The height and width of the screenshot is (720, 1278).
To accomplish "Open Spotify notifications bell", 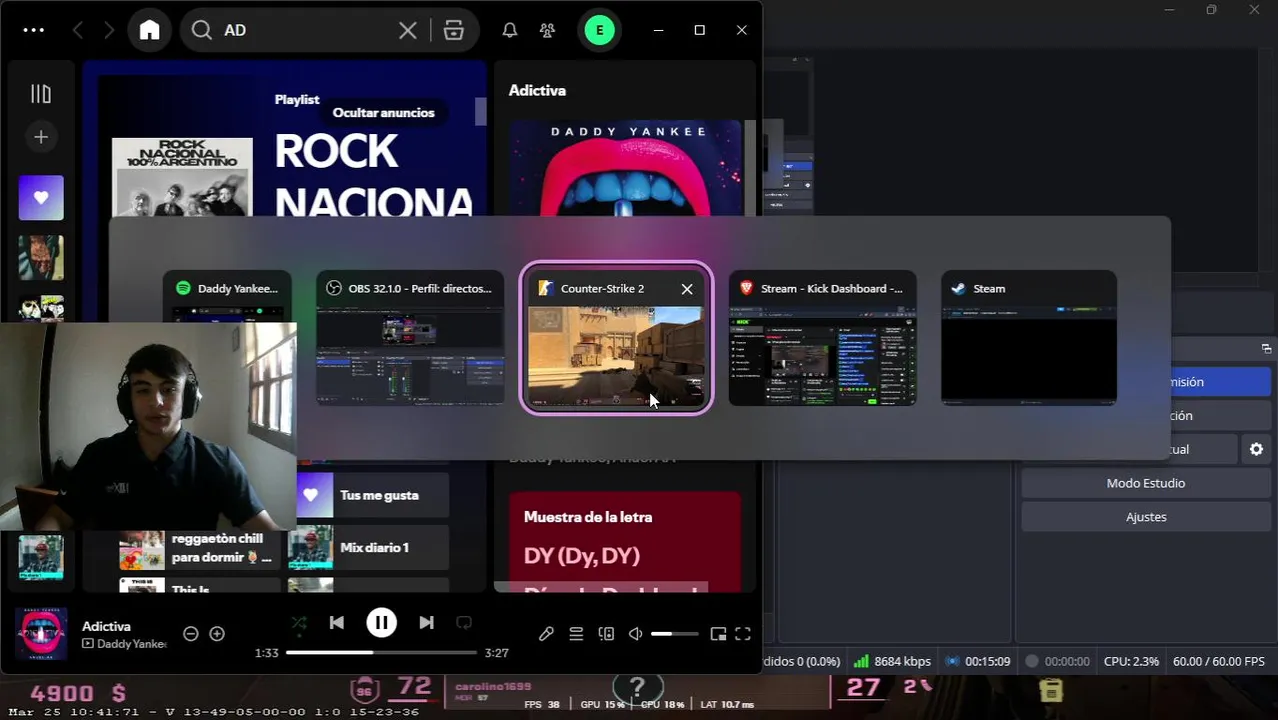I will pos(510,30).
